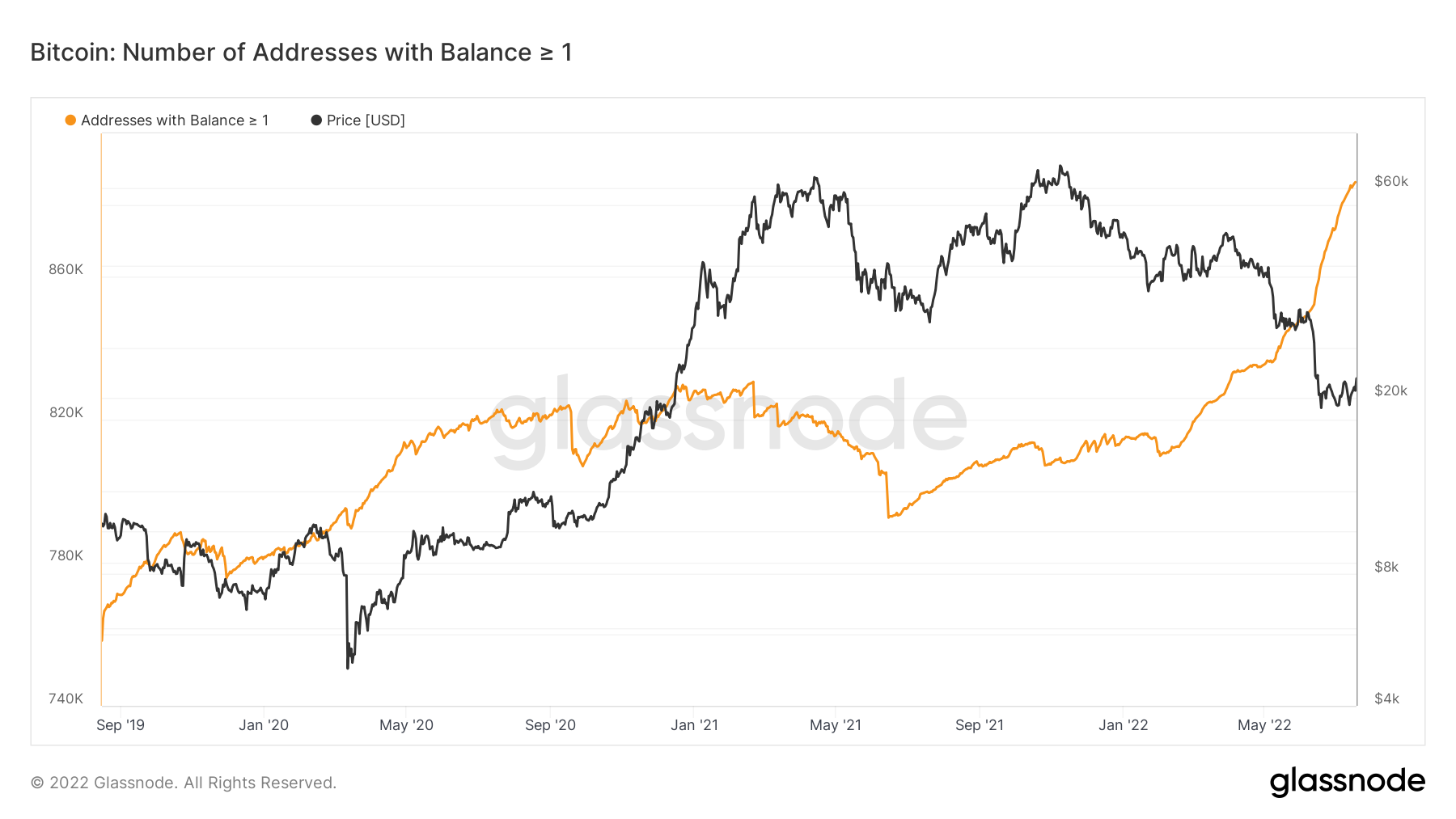Click the glassnode logo at bottom right
Image resolution: width=1456 pixels, height=819 pixels.
coord(1347,782)
